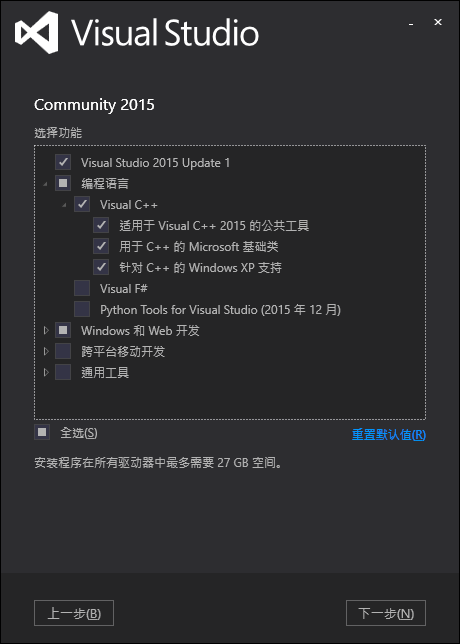Select the Visual C++ label text
This screenshot has width=460, height=644.
[x=129, y=205]
